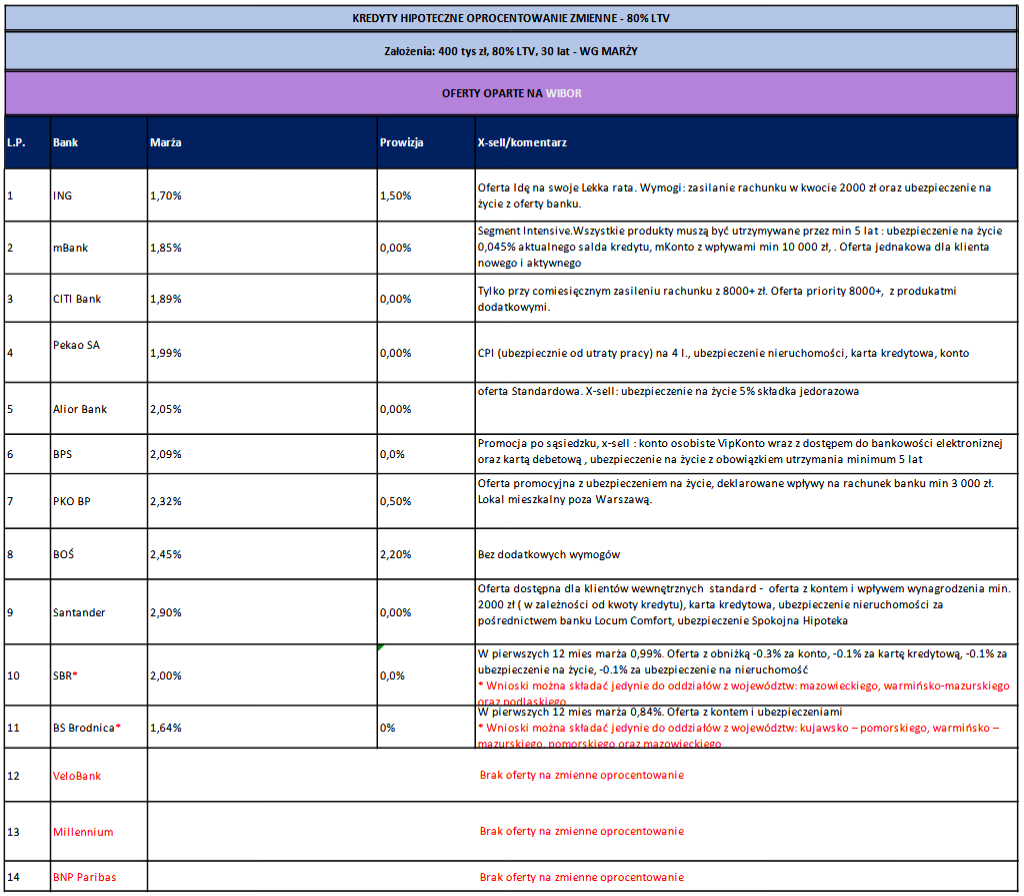1024x896 pixels.
Task: Select the Założenia assumptions row
Action: (x=512, y=50)
